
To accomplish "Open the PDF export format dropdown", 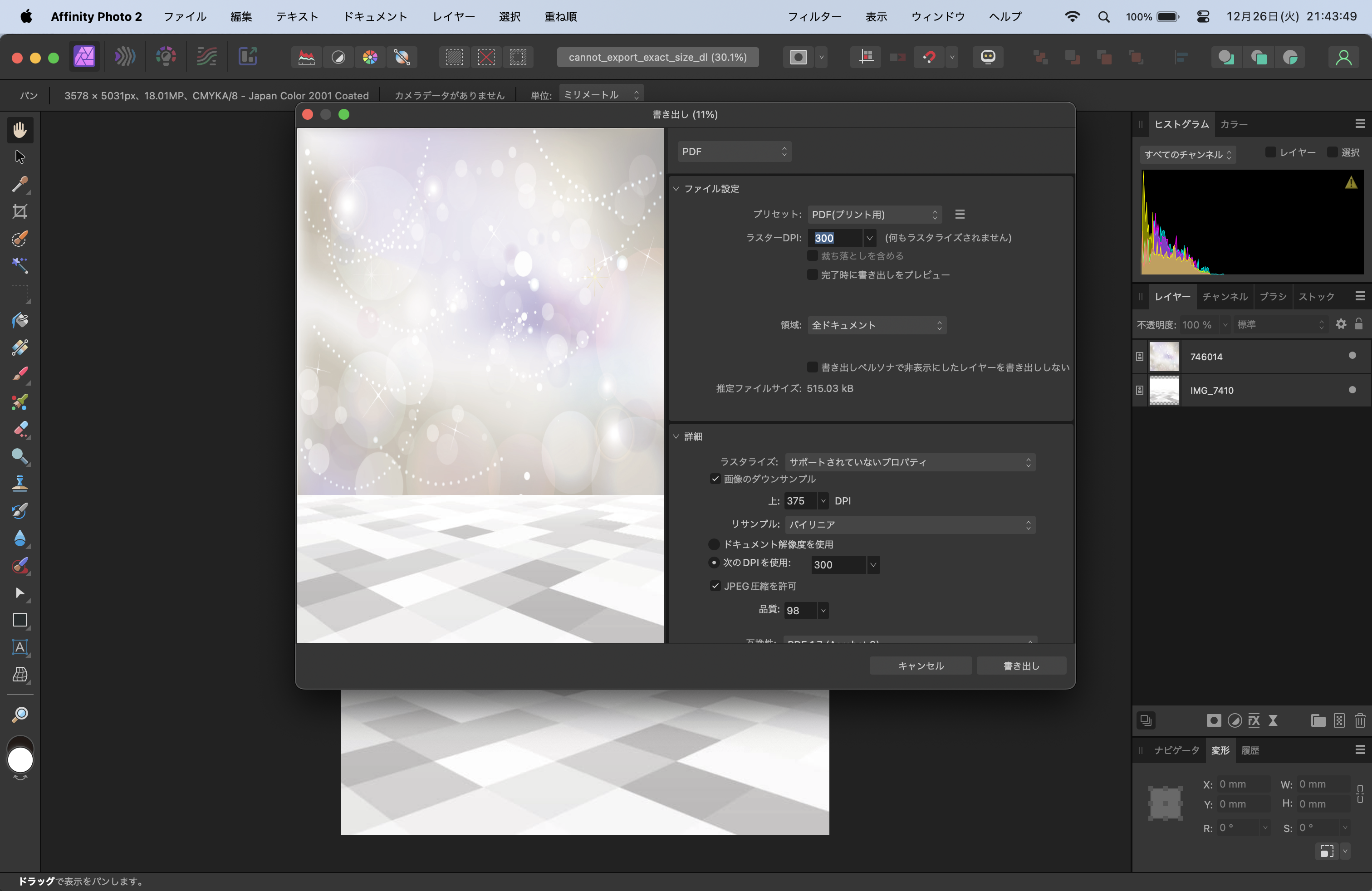I will coord(734,151).
